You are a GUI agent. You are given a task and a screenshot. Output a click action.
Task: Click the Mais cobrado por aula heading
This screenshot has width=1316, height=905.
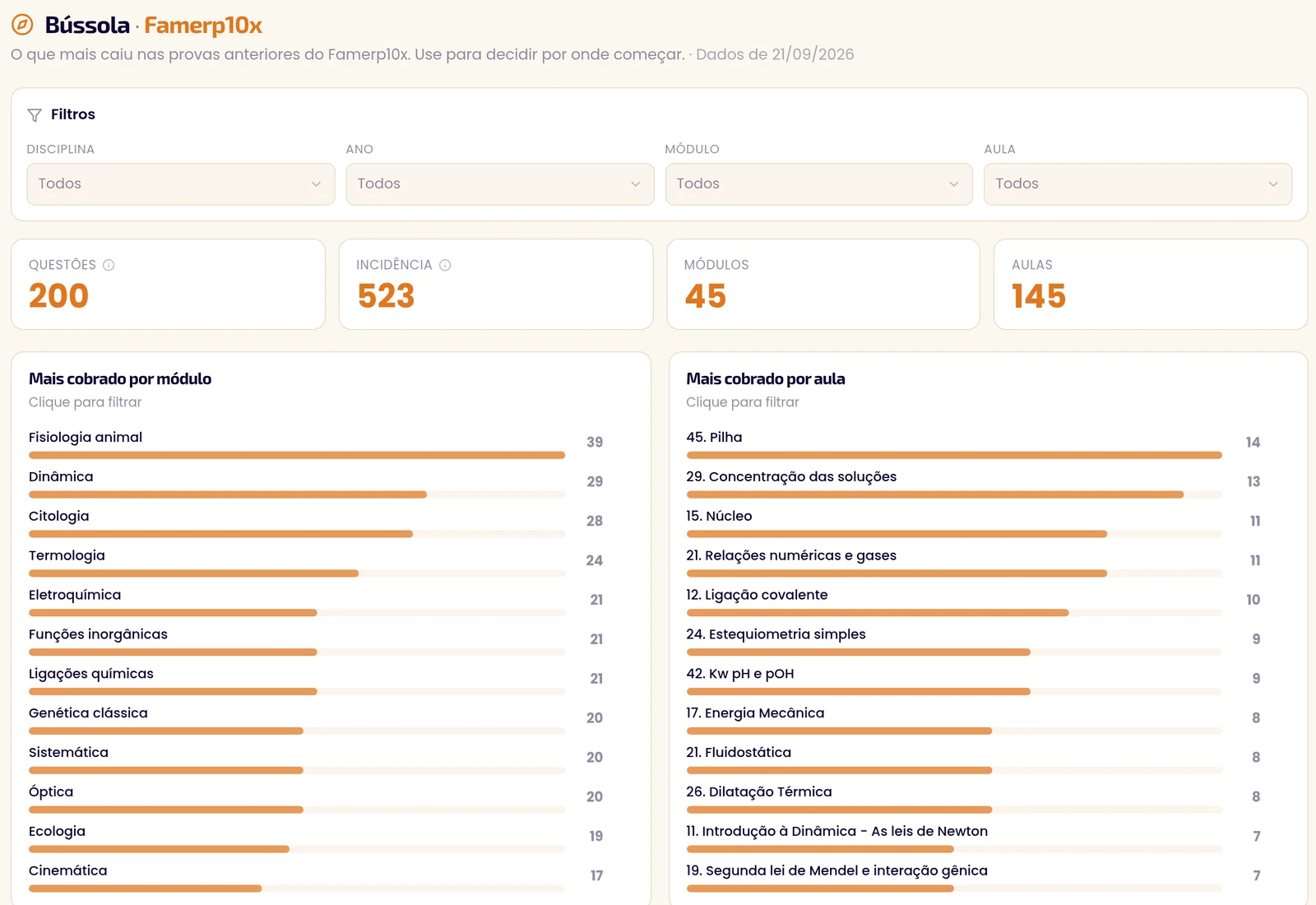pyautogui.click(x=766, y=378)
